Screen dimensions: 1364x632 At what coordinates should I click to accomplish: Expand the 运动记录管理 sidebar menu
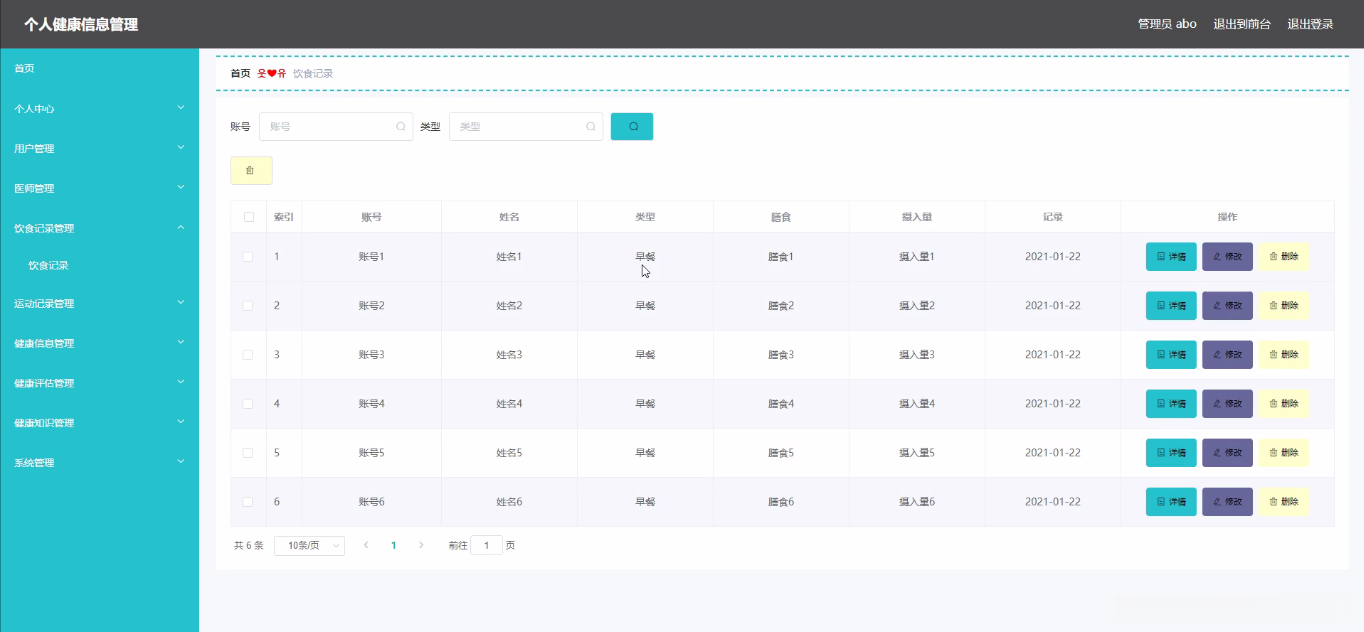[99, 303]
